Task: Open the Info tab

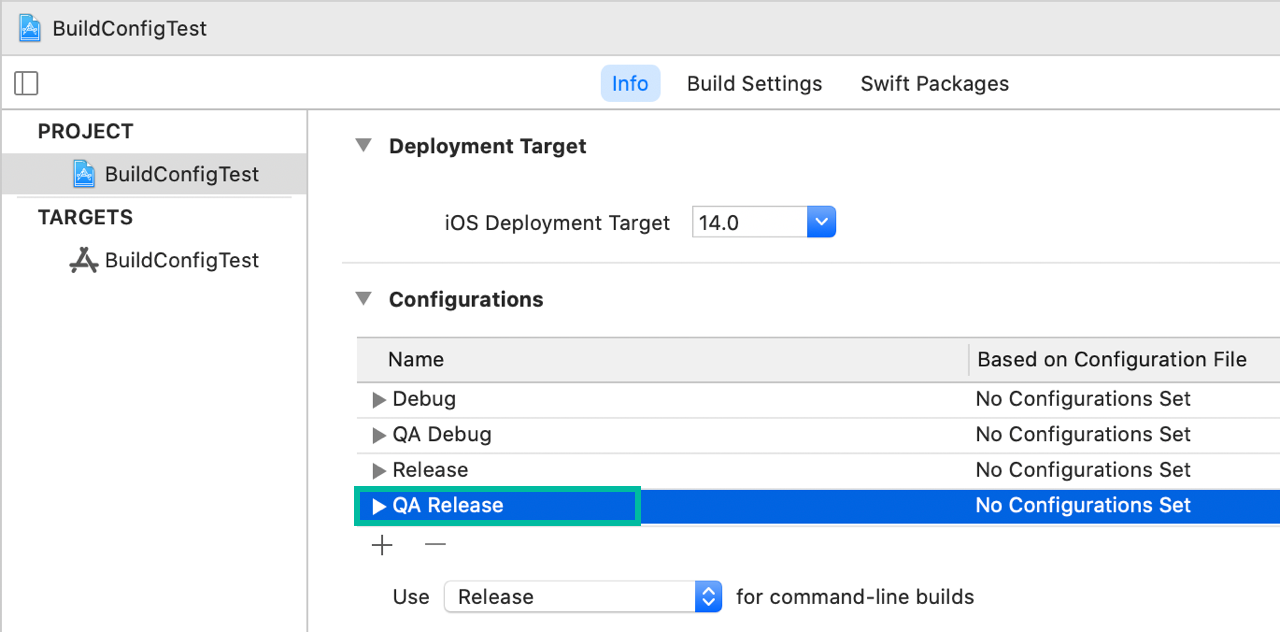Action: (630, 84)
